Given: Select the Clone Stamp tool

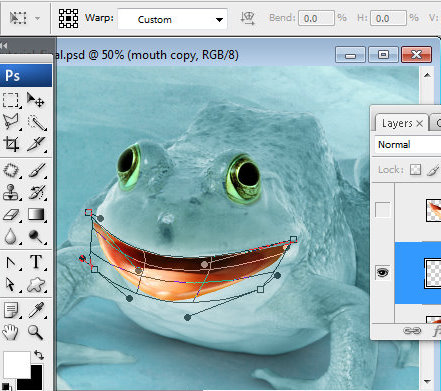Looking at the screenshot, I should point(11,192).
